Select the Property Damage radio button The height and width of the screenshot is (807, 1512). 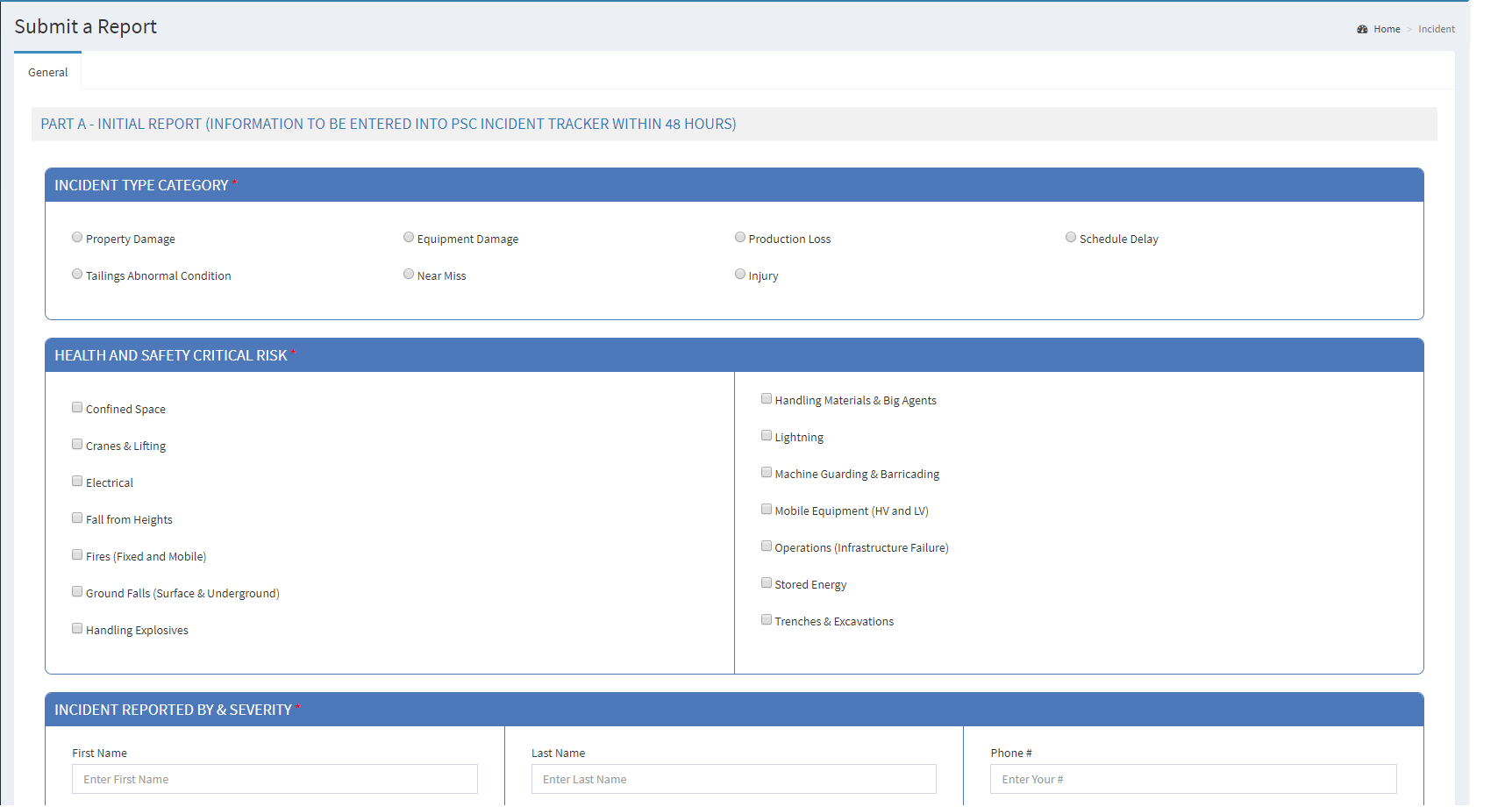click(77, 238)
